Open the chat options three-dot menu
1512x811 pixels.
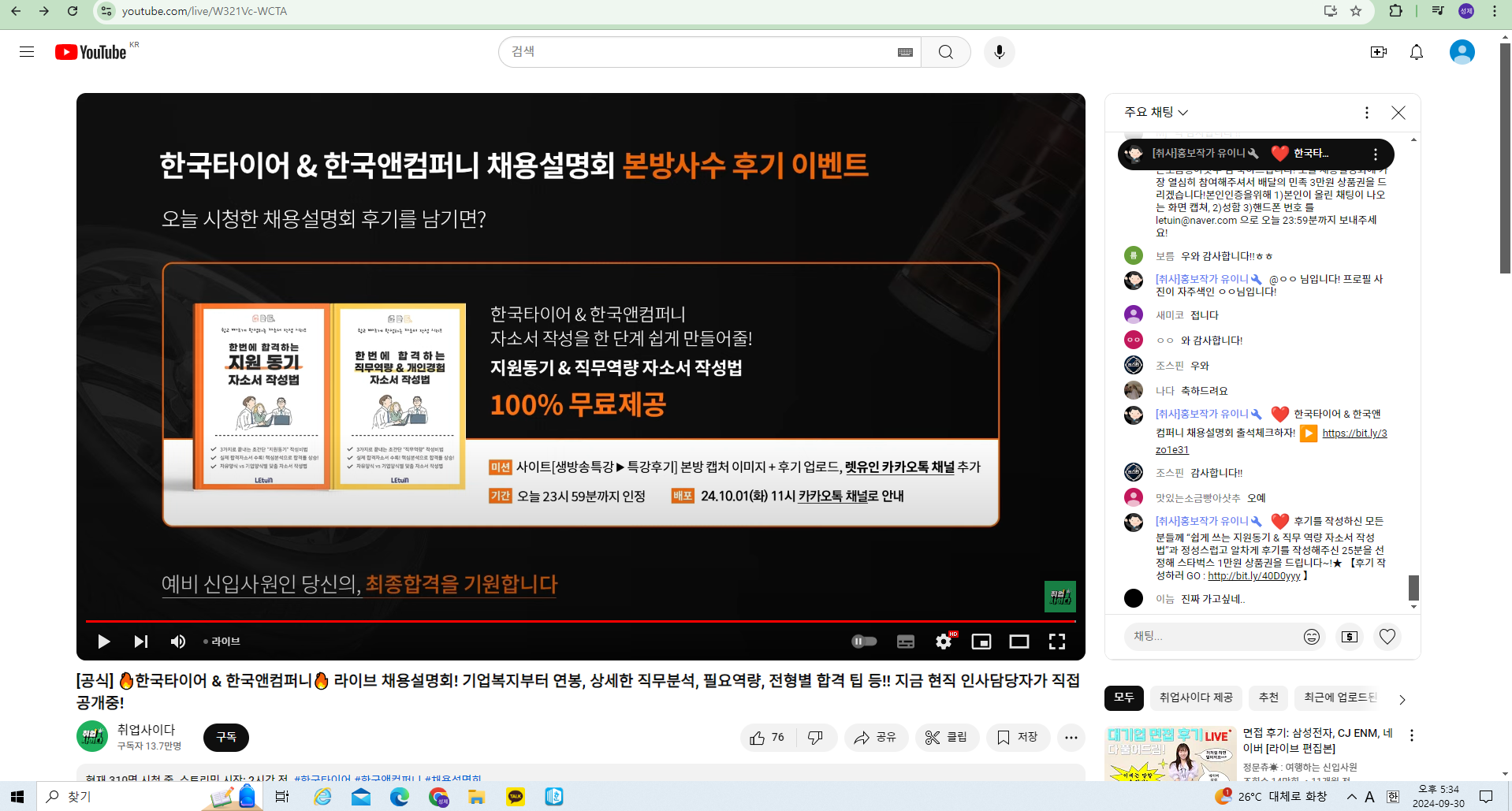1366,113
